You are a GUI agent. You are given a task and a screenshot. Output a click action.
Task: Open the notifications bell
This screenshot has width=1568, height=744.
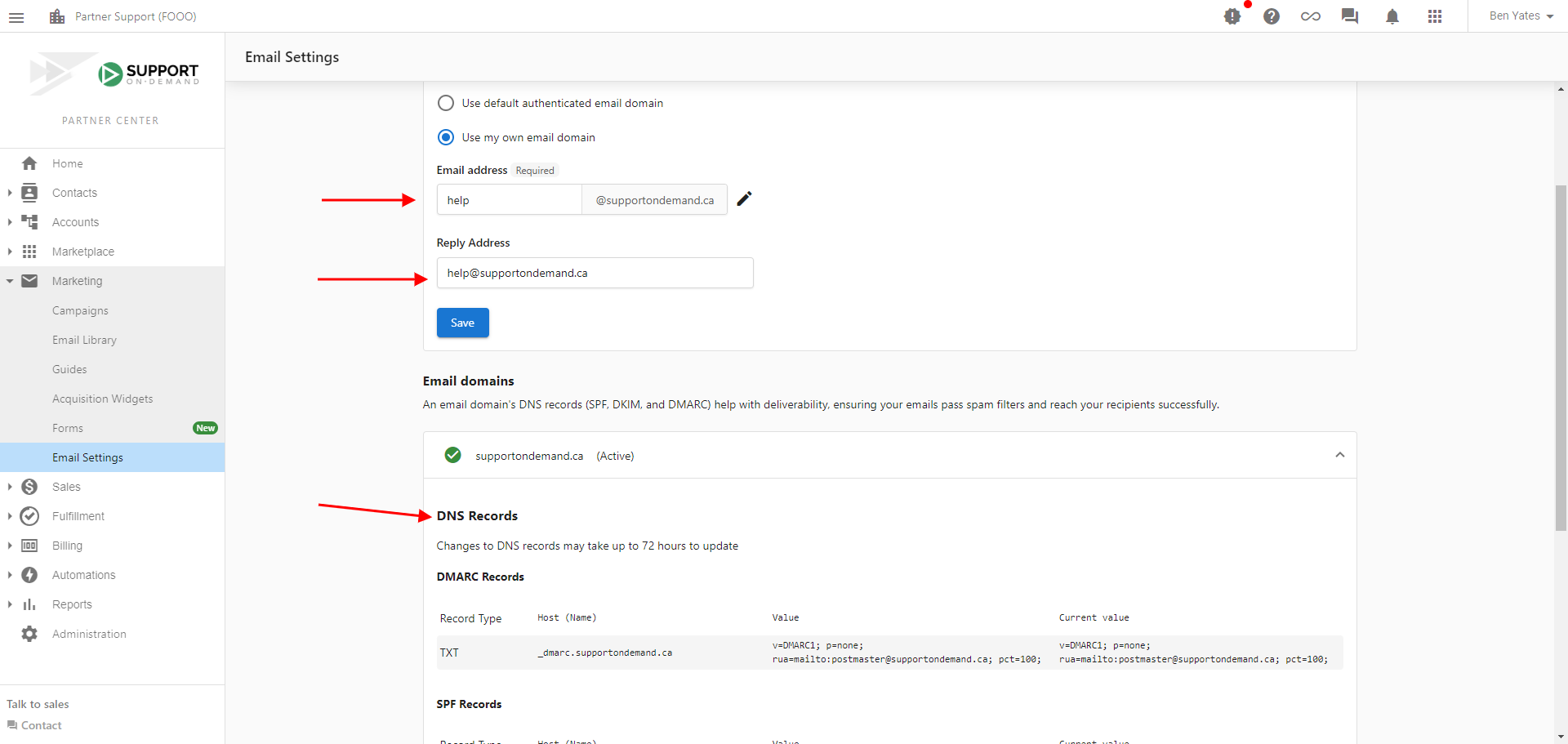click(1392, 16)
